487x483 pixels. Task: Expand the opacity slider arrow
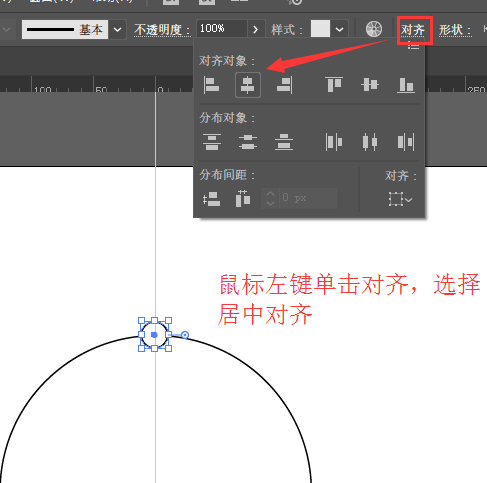[x=256, y=29]
